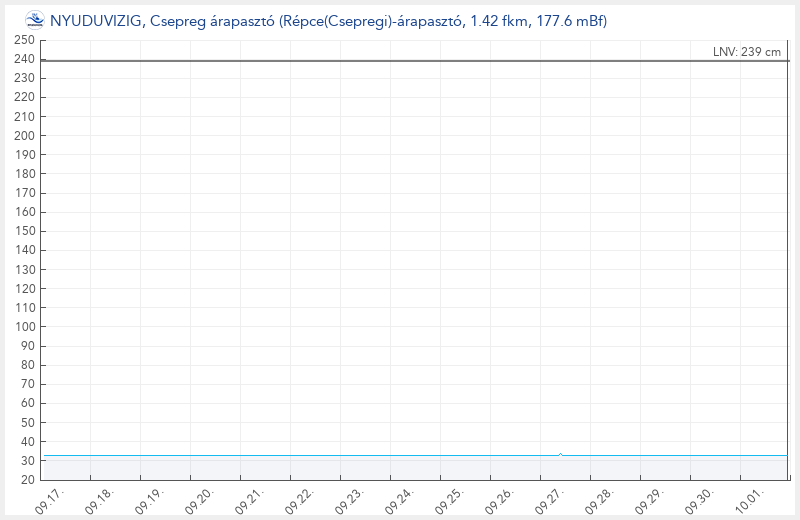Image resolution: width=800 pixels, height=520 pixels.
Task: Click the 100 value on y-axis
Action: [x=25, y=327]
